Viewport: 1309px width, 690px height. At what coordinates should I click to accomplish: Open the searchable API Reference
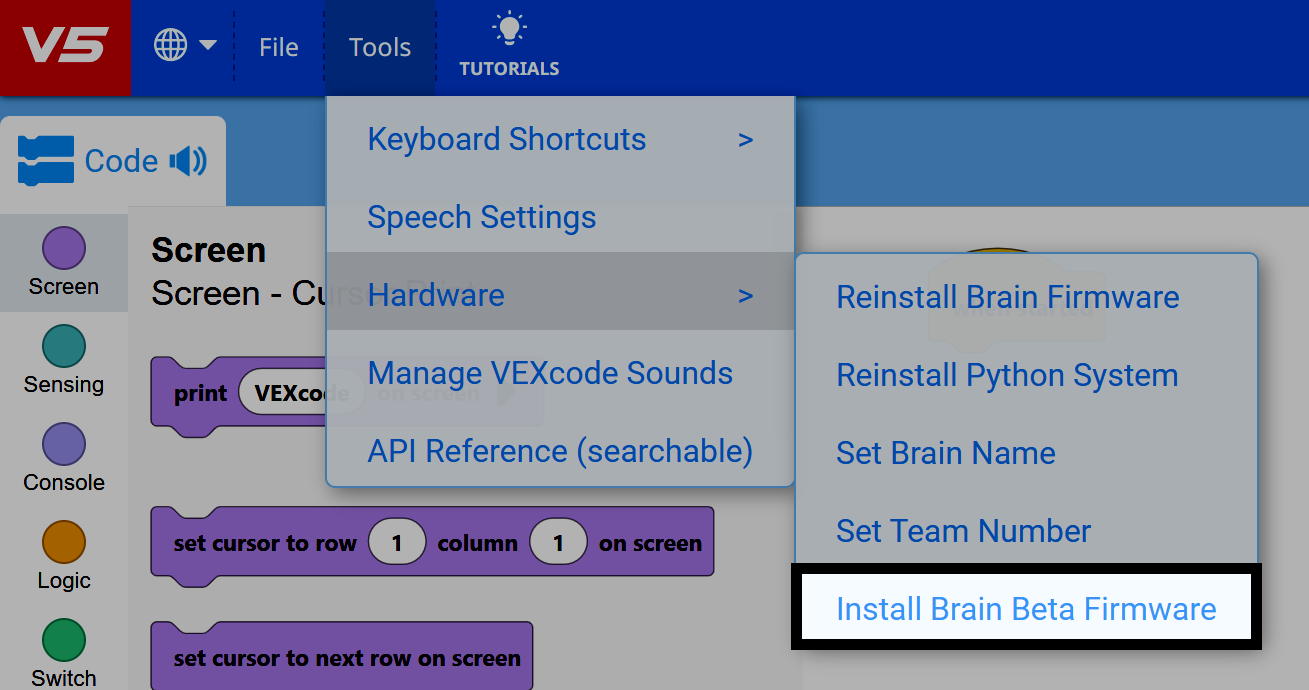(560, 451)
